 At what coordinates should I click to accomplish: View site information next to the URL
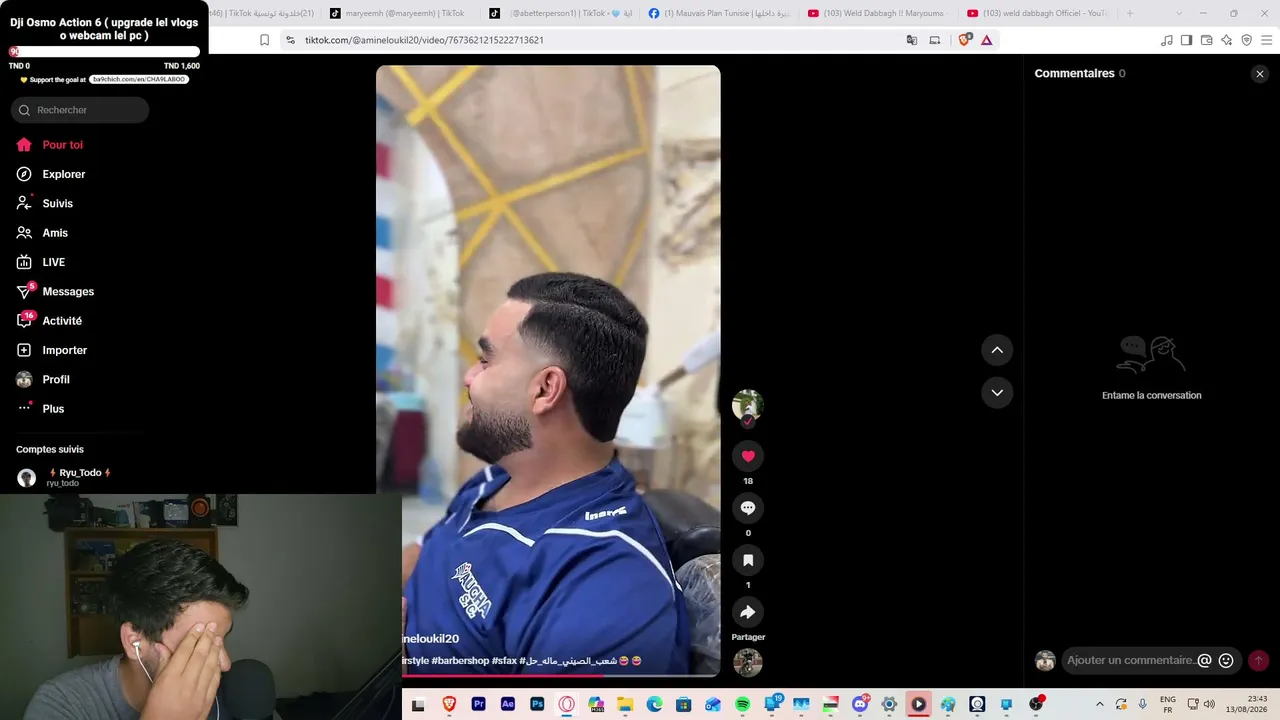coord(290,40)
